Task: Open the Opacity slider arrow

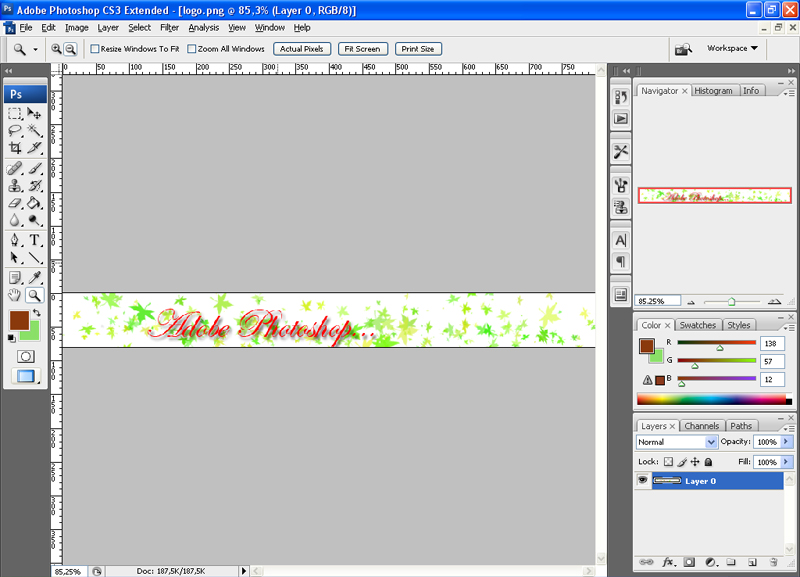Action: pyautogui.click(x=786, y=442)
